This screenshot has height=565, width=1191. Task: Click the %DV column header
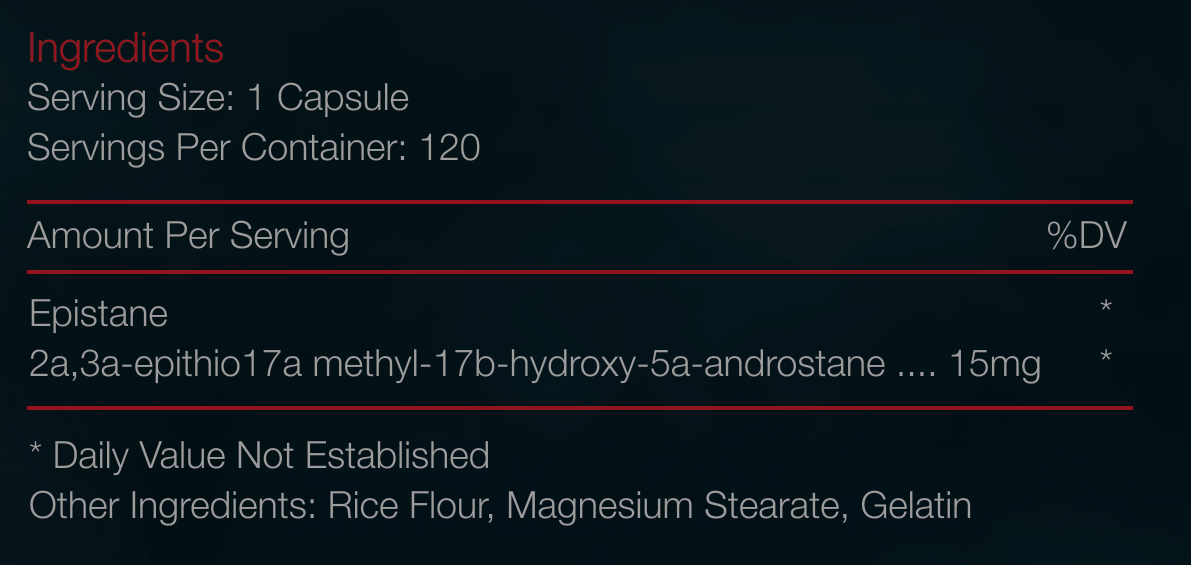(1087, 236)
